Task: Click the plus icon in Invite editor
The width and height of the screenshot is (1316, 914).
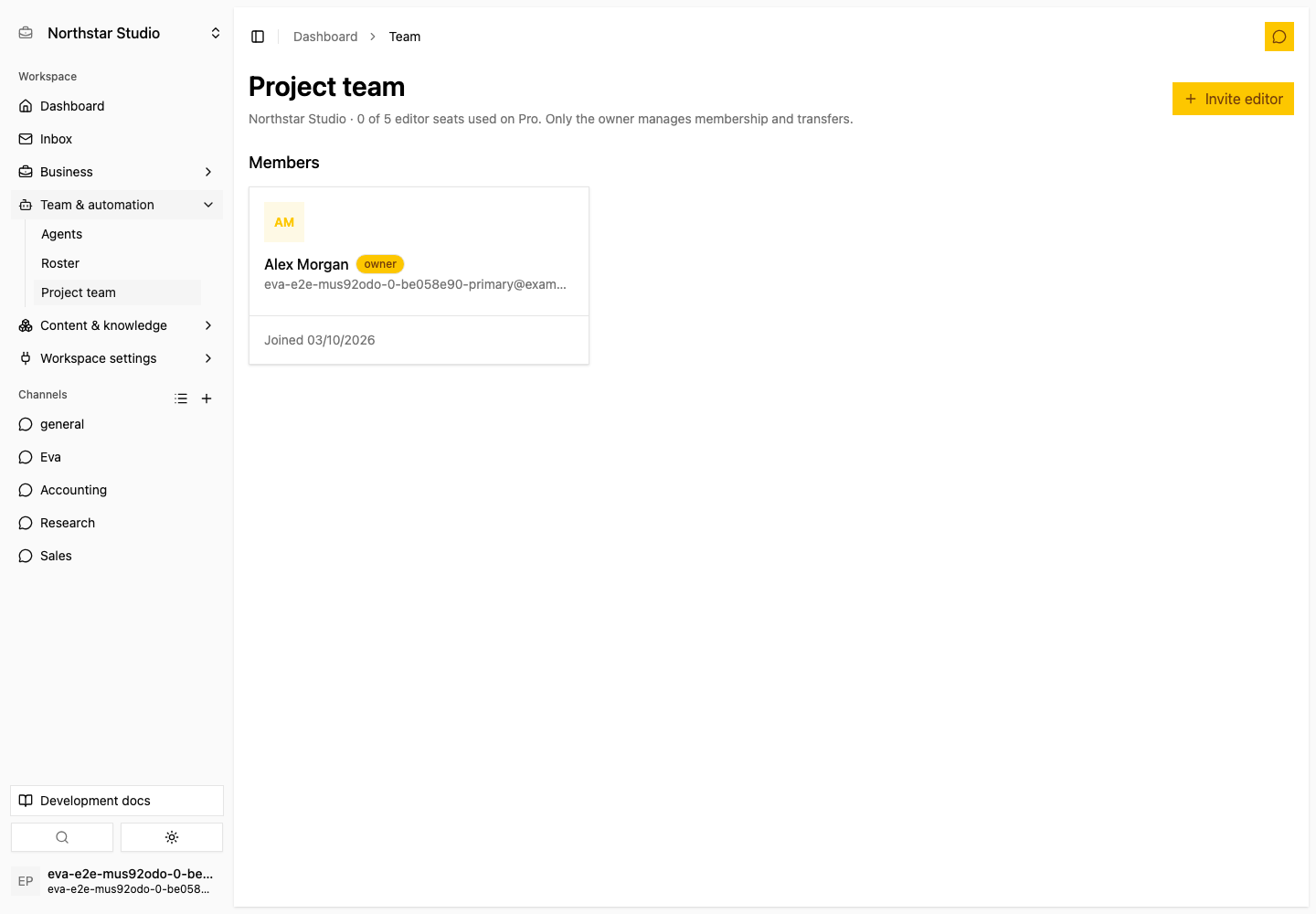Action: tap(1191, 99)
